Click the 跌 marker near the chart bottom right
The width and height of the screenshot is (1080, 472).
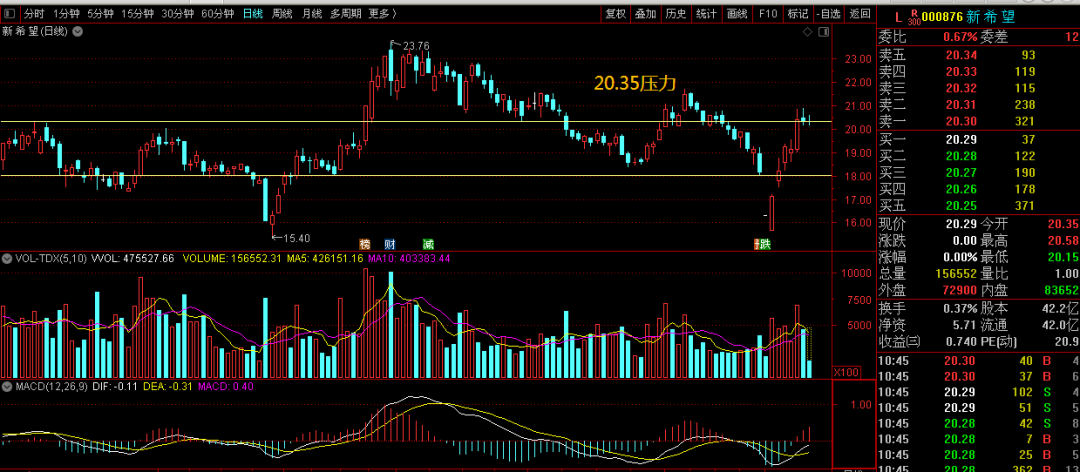coord(765,244)
